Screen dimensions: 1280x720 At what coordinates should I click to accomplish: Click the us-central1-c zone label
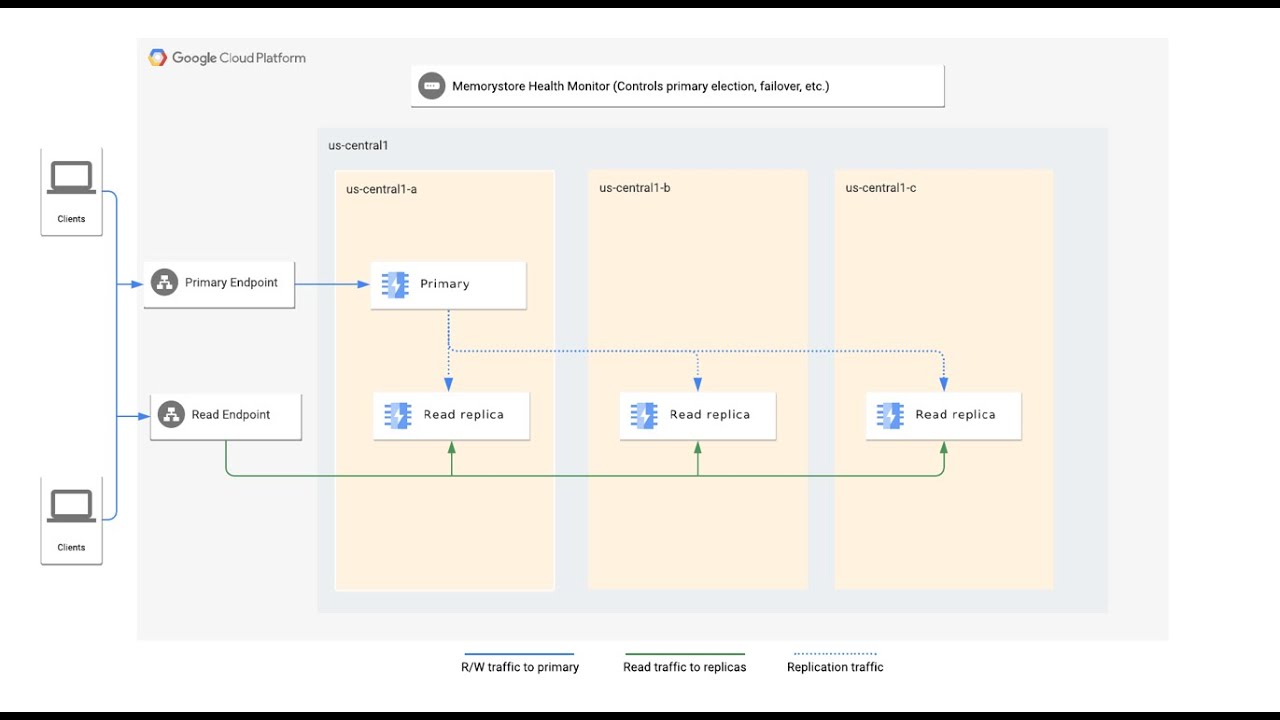click(881, 188)
